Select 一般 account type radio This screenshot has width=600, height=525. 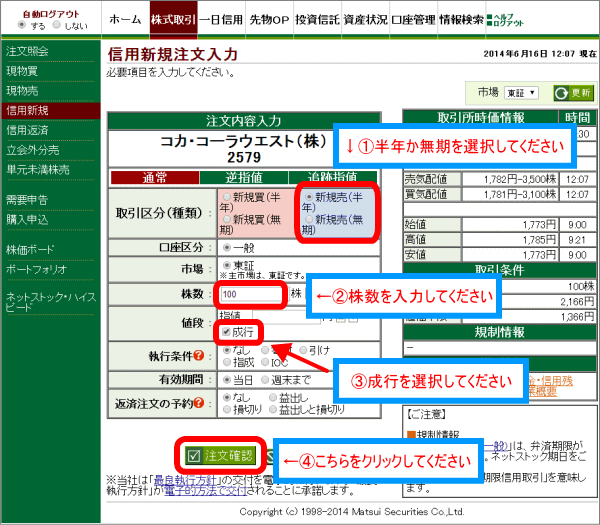(227, 248)
